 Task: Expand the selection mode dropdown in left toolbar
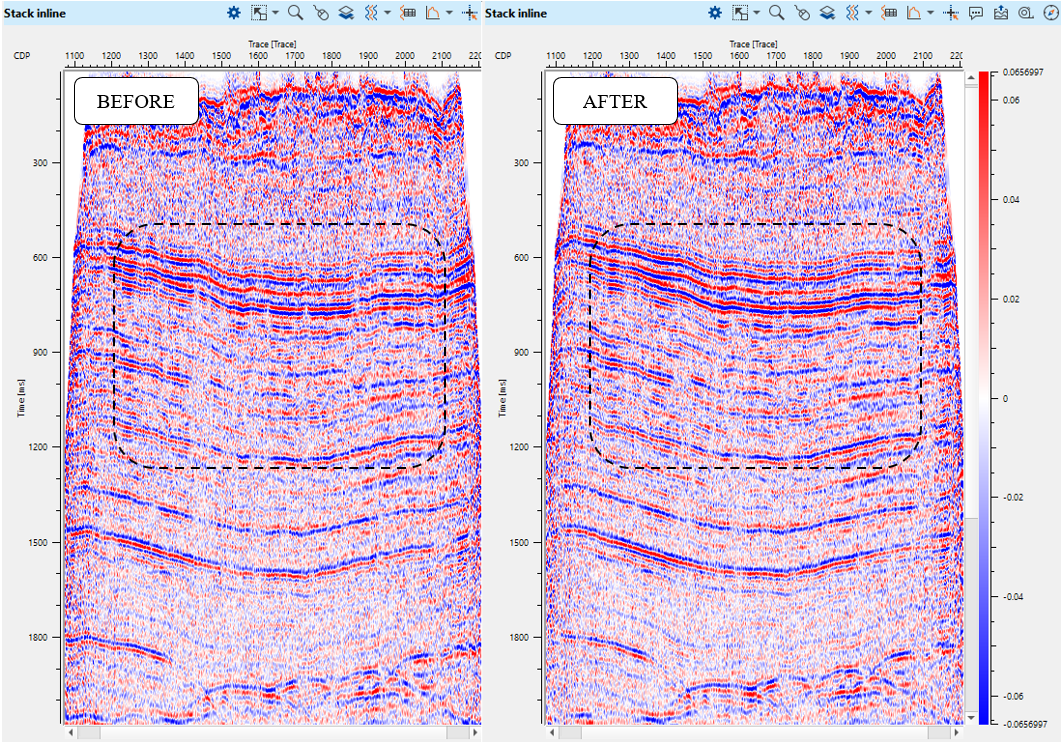click(x=275, y=13)
